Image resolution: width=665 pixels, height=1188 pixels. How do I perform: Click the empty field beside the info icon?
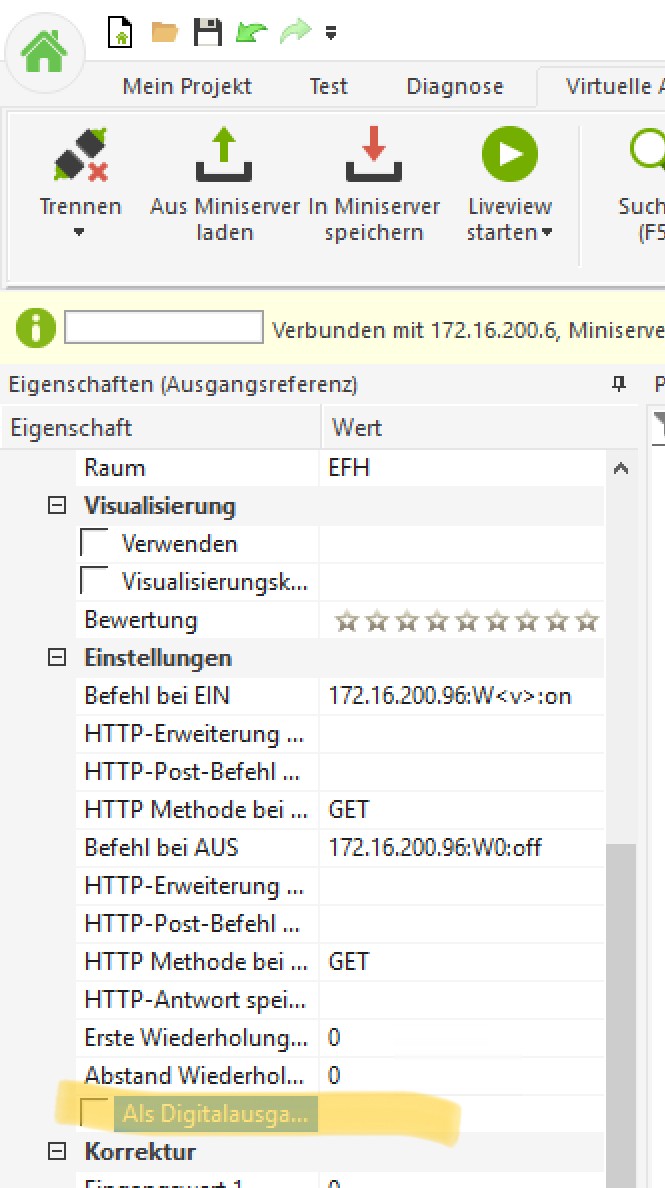164,327
